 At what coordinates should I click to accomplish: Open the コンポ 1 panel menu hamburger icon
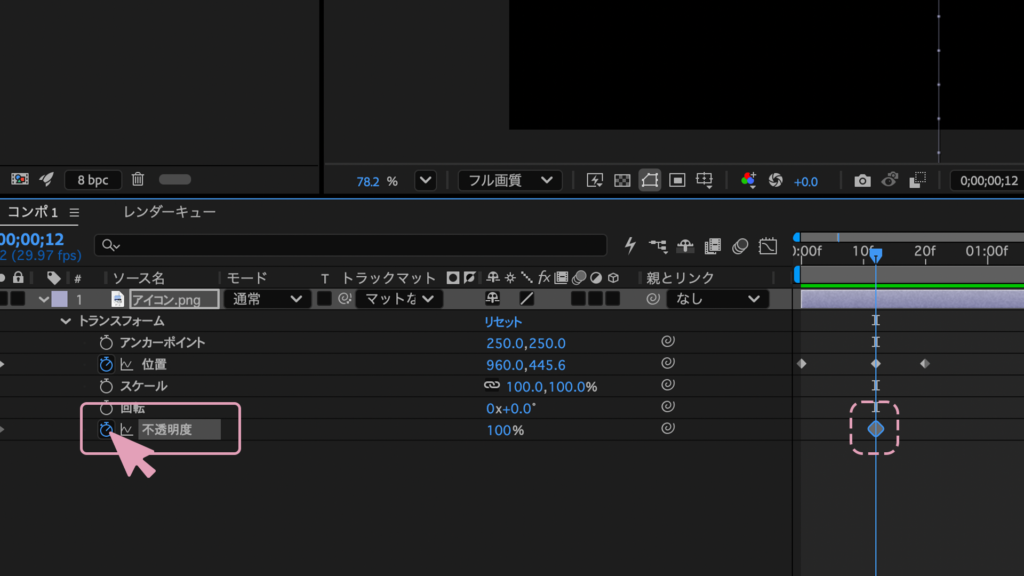pos(74,213)
